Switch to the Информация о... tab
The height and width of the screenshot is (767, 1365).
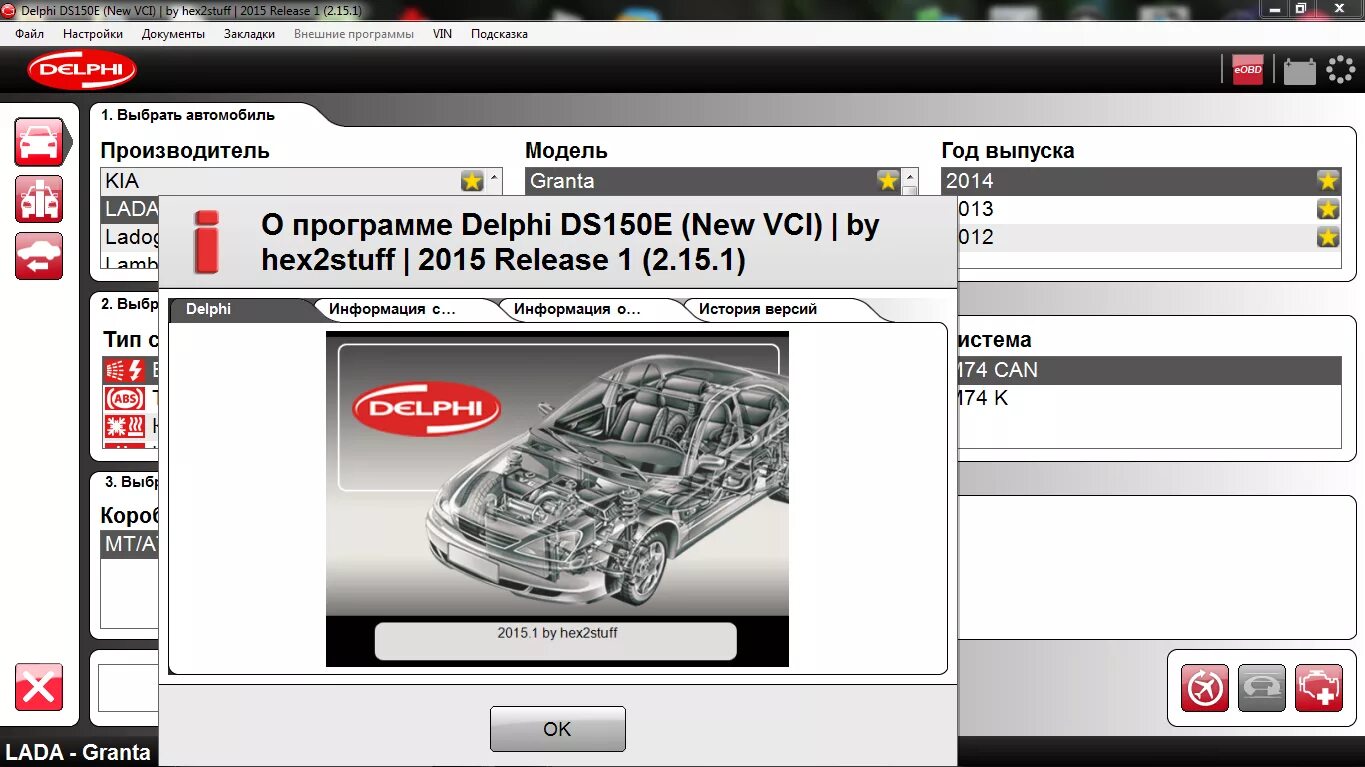[590, 309]
